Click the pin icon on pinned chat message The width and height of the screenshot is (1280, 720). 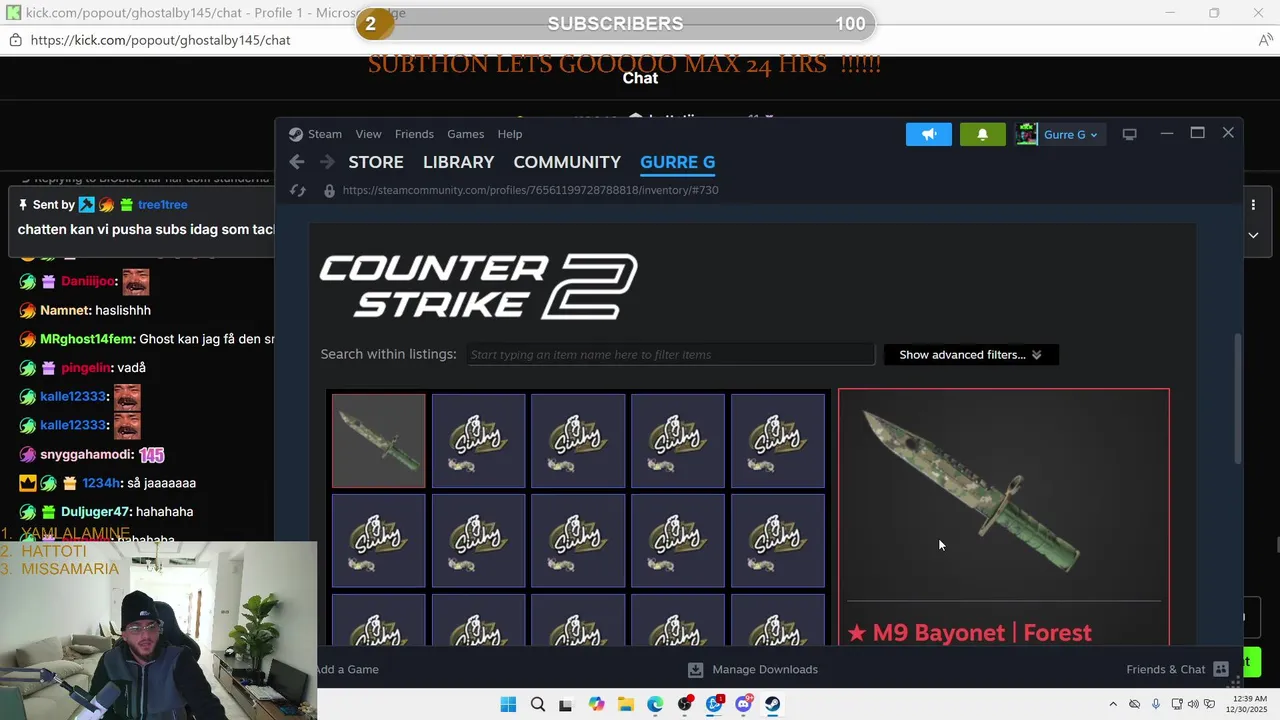pyautogui.click(x=23, y=204)
